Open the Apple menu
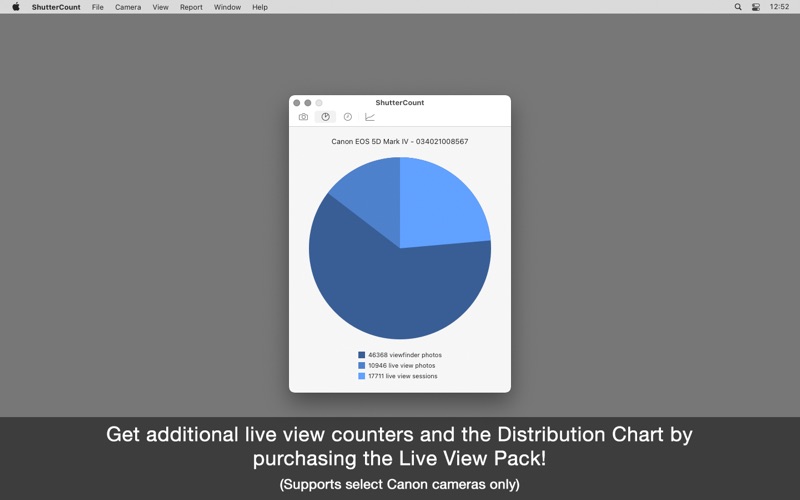 pos(16,7)
